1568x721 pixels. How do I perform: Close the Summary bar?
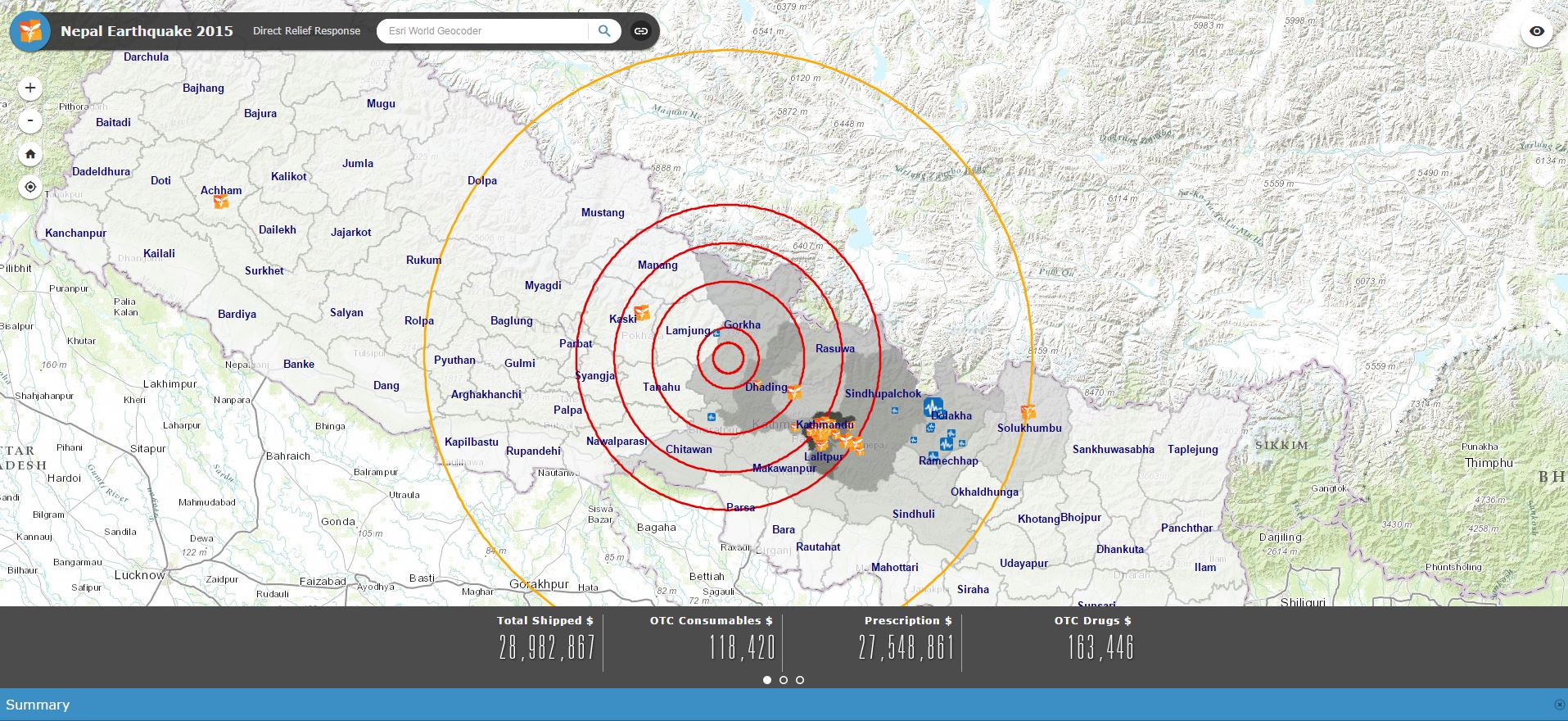point(1558,705)
